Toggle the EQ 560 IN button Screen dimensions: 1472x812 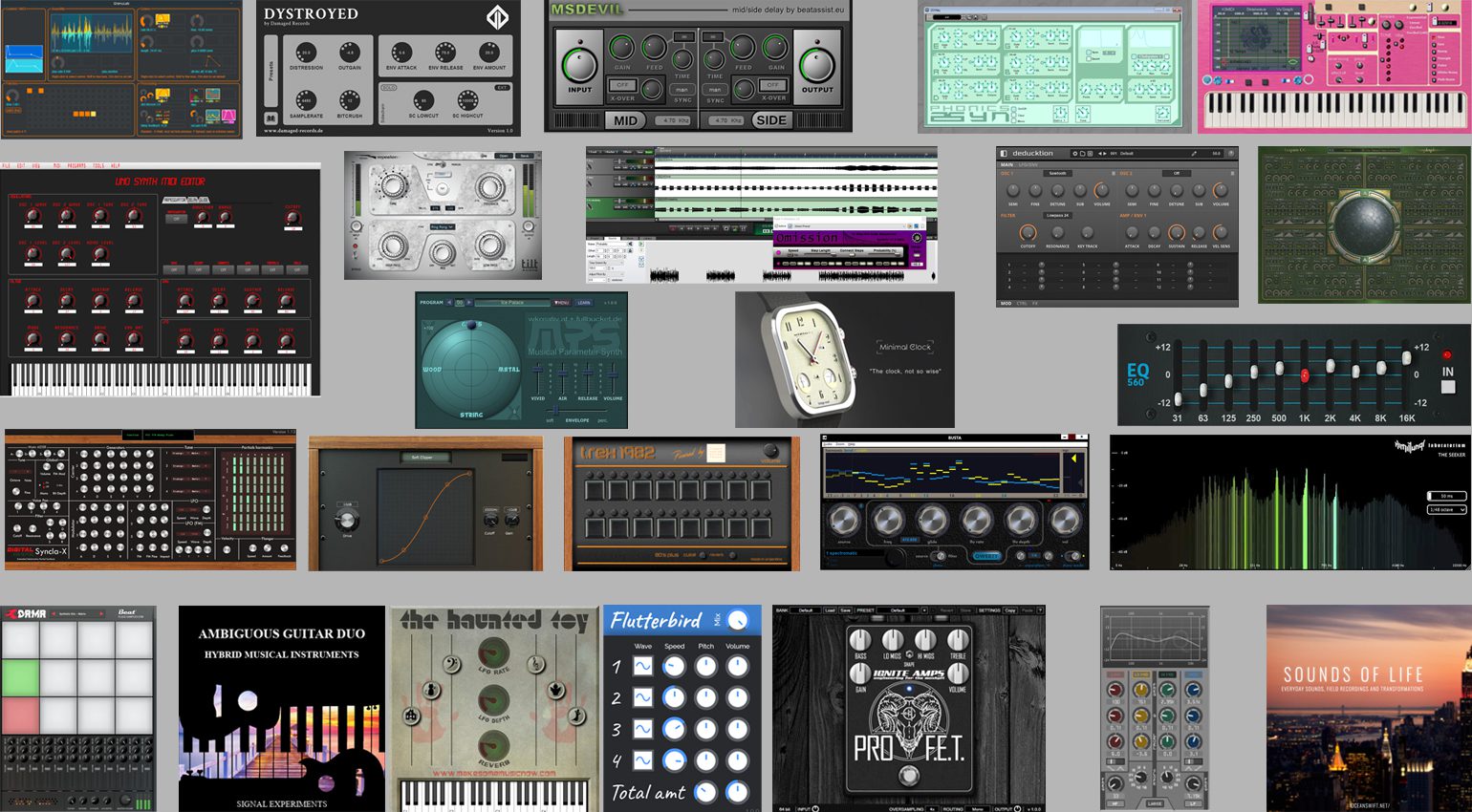click(x=1448, y=387)
